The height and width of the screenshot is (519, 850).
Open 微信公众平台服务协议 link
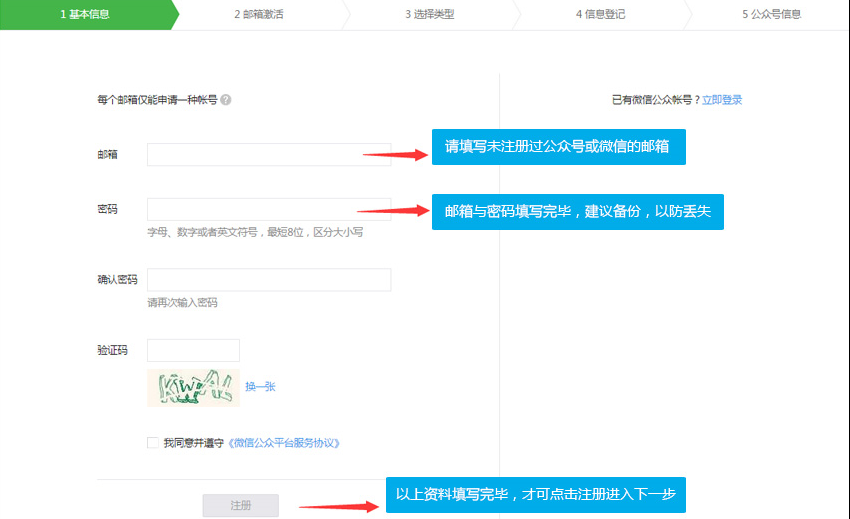tap(291, 442)
